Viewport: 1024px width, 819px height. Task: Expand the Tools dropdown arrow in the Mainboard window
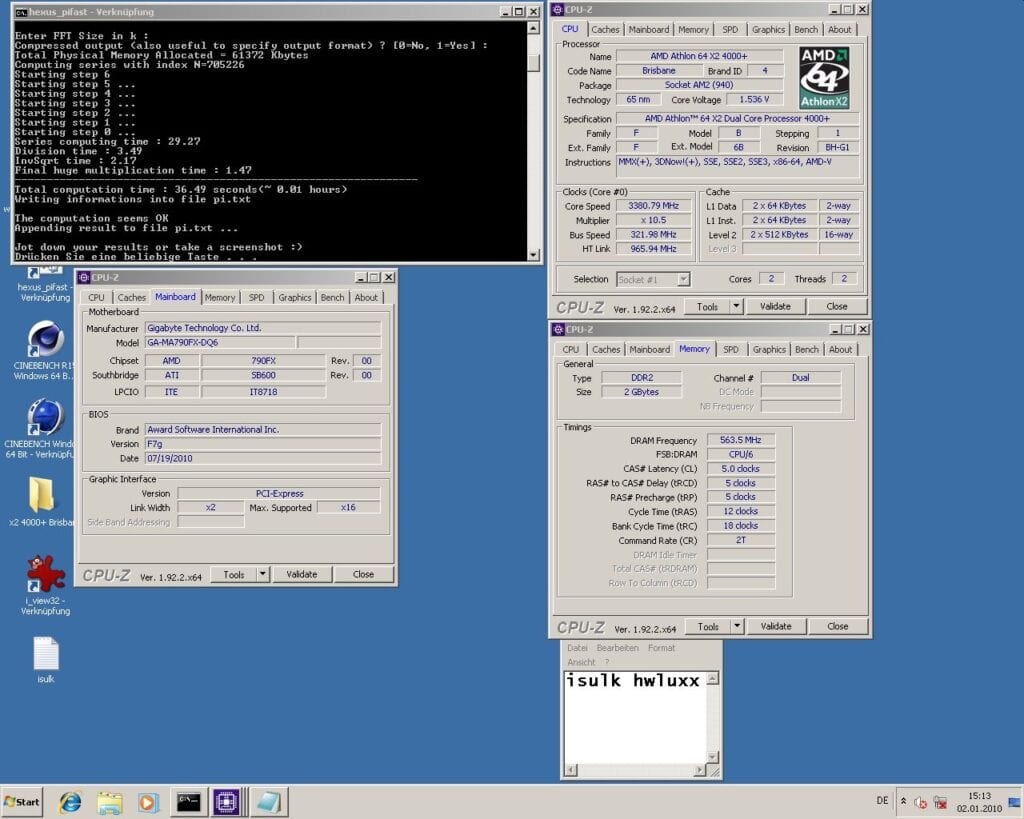pos(263,574)
